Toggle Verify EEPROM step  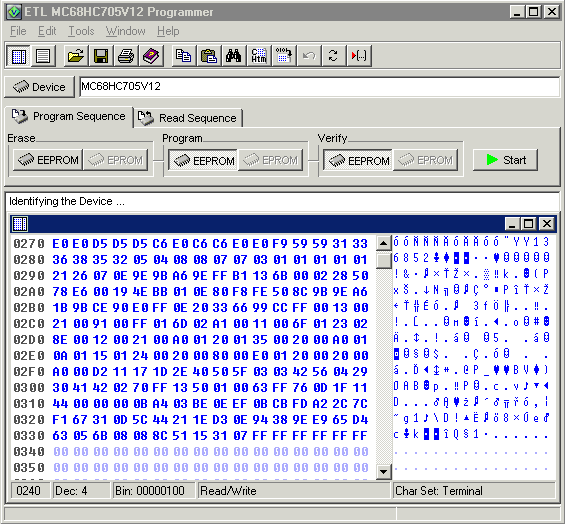coord(358,160)
